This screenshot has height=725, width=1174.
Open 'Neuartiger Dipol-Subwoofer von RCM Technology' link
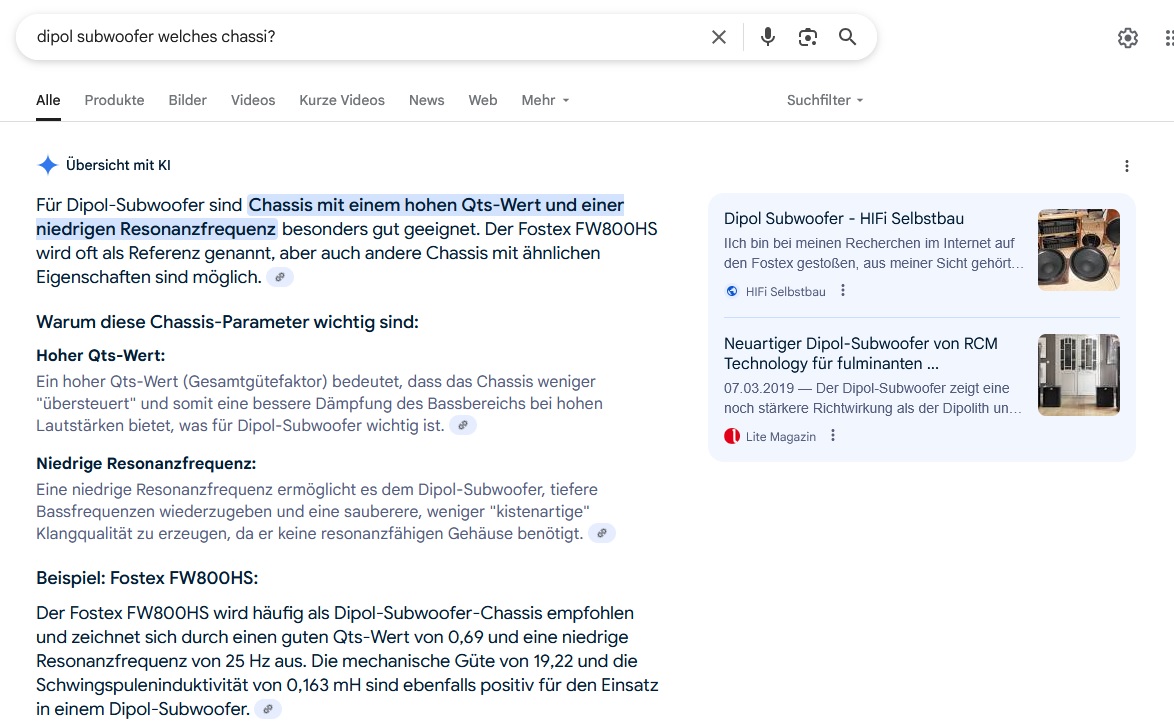click(x=860, y=354)
